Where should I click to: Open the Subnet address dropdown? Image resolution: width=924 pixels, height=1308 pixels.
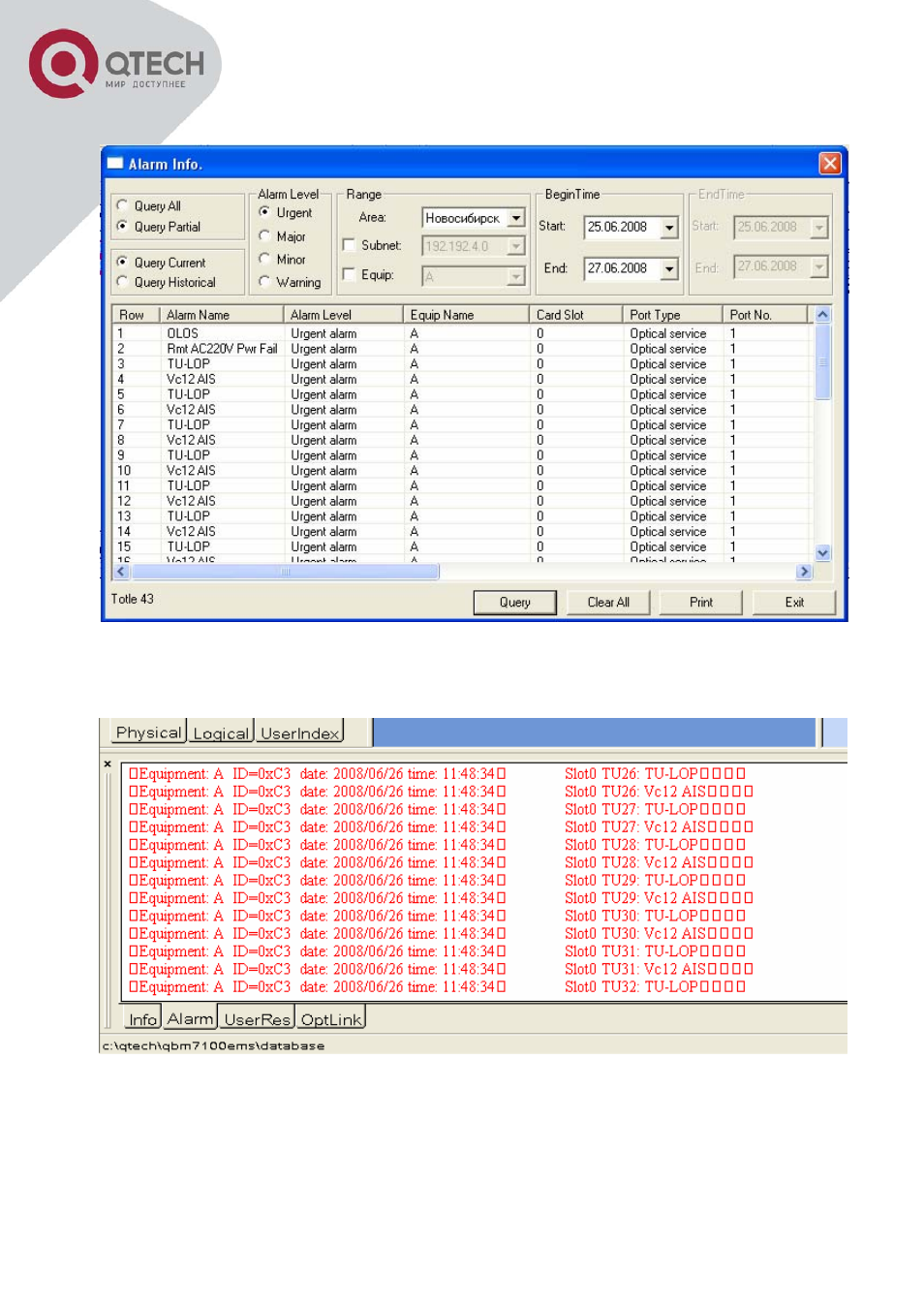click(516, 246)
